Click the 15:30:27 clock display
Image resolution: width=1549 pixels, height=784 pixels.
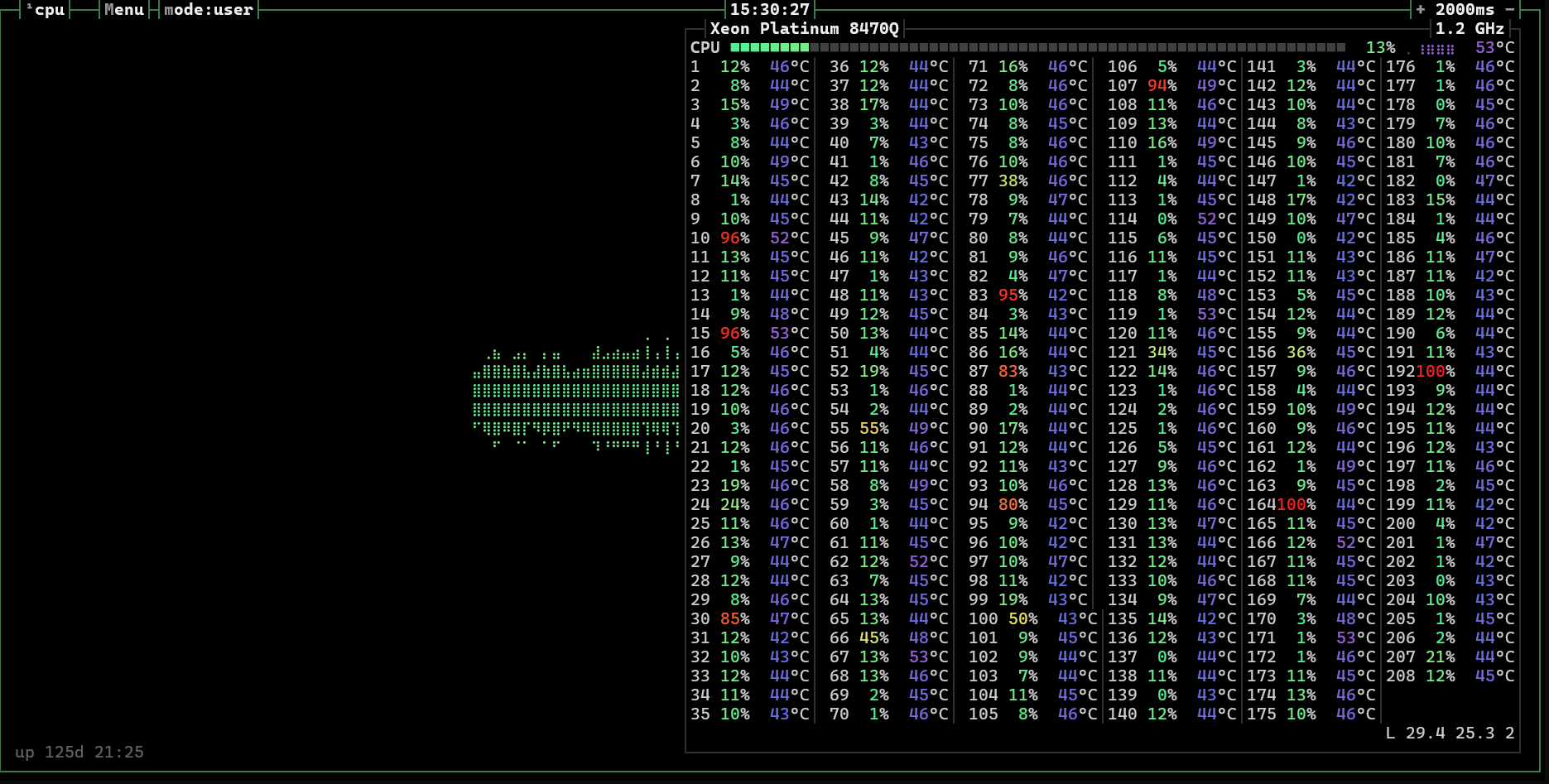point(769,9)
